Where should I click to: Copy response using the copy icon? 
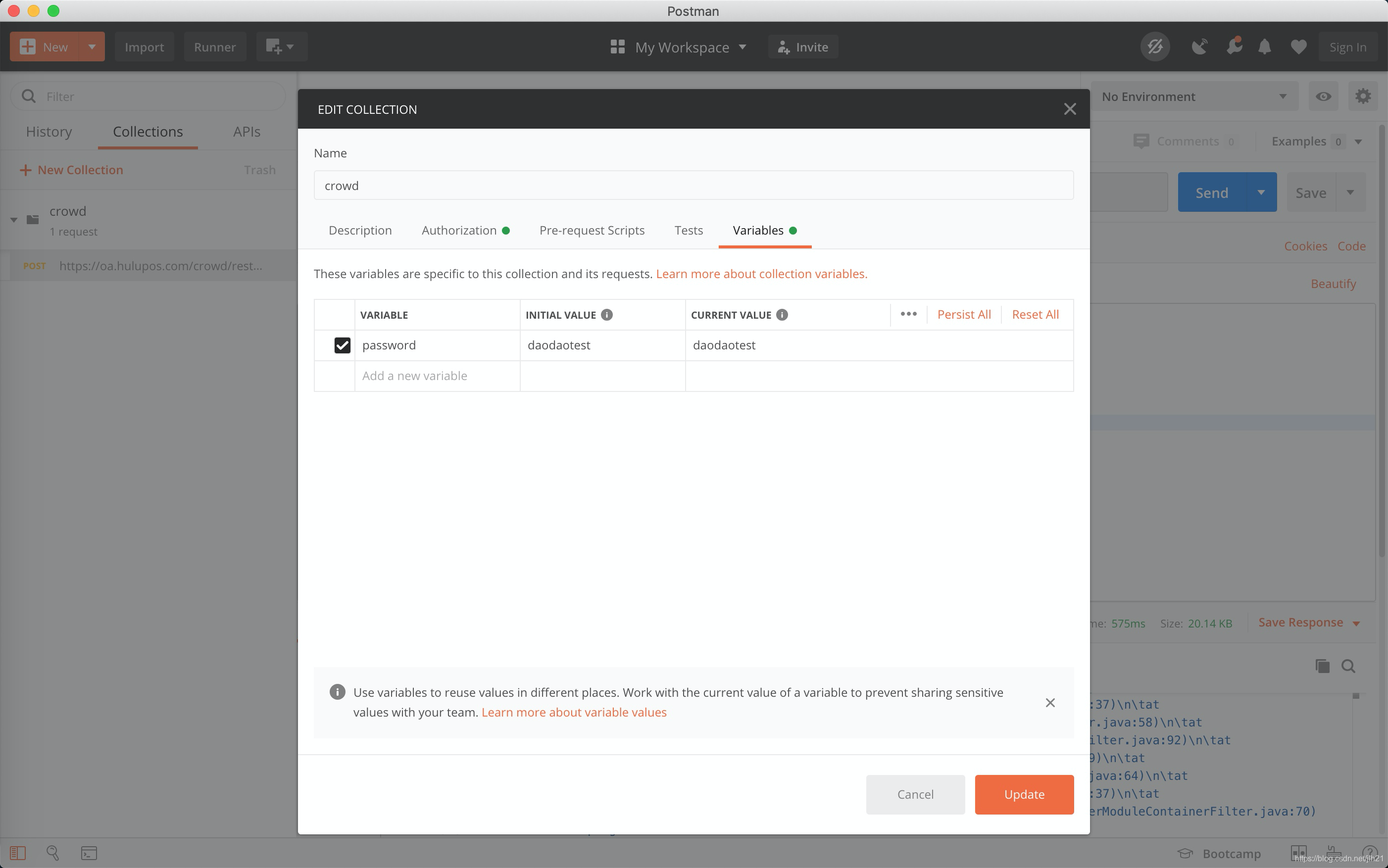[1323, 666]
